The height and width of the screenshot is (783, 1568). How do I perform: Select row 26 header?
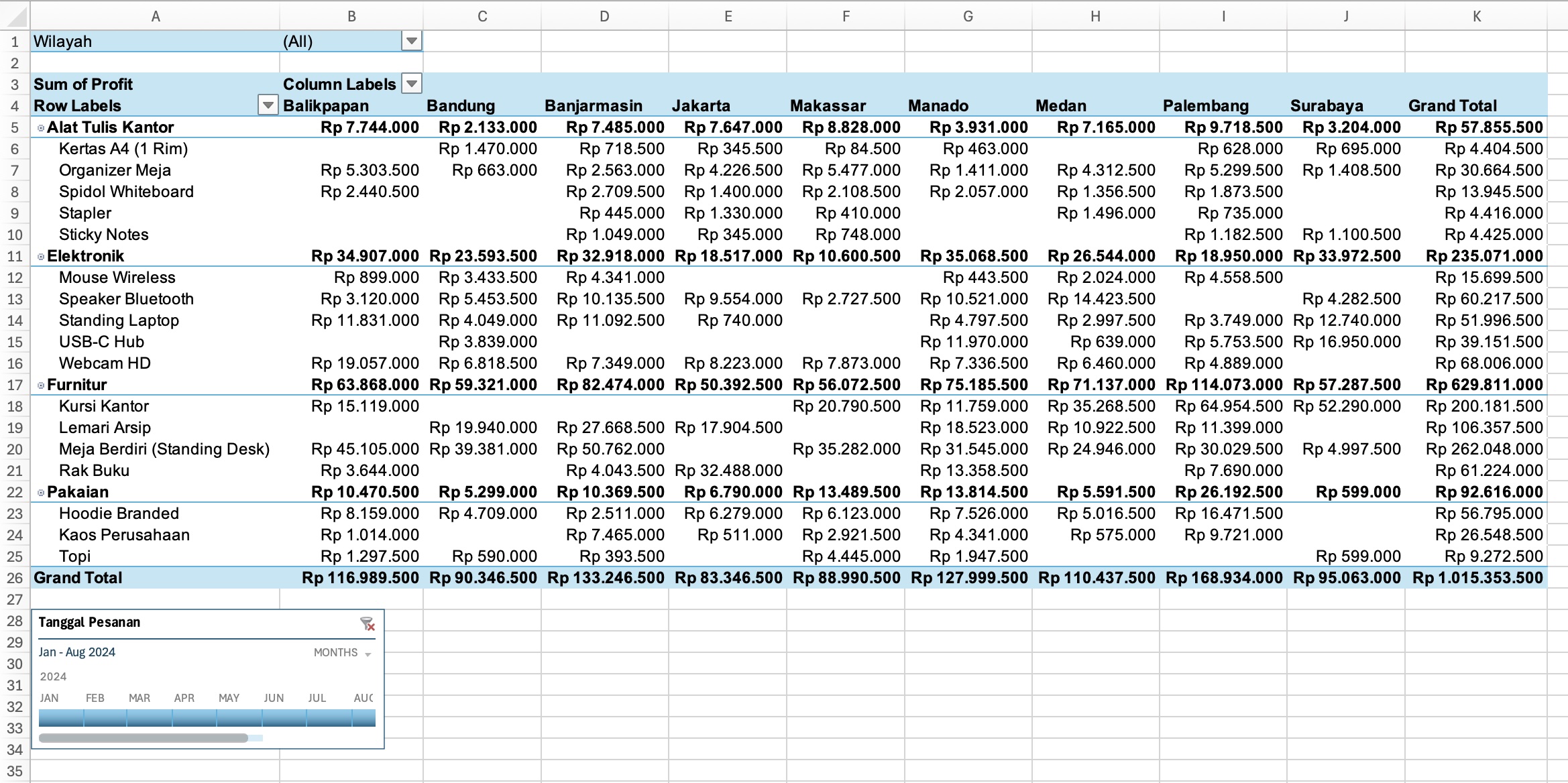[15, 578]
